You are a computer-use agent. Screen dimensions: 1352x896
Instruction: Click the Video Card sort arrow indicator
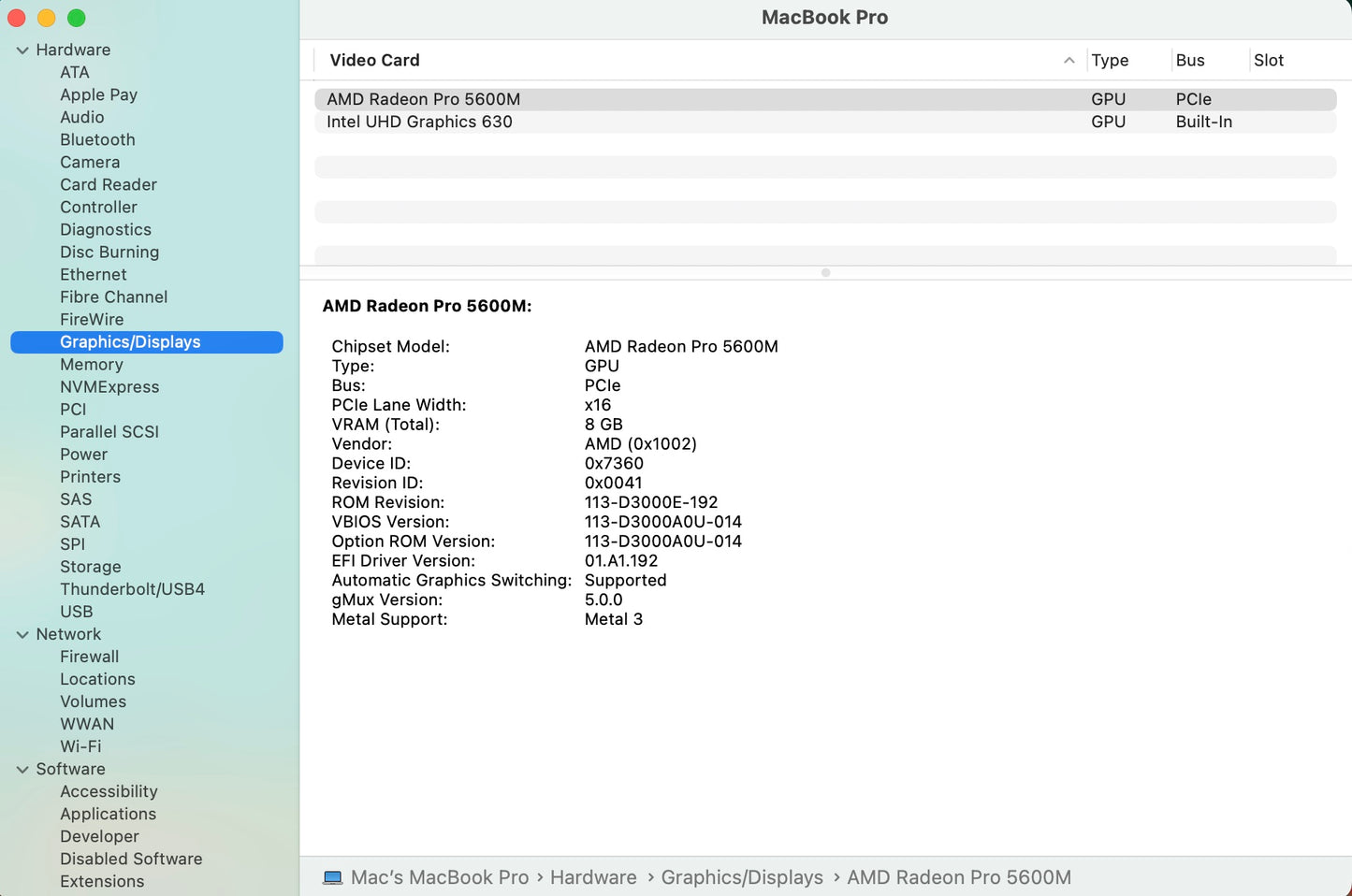pos(1069,60)
